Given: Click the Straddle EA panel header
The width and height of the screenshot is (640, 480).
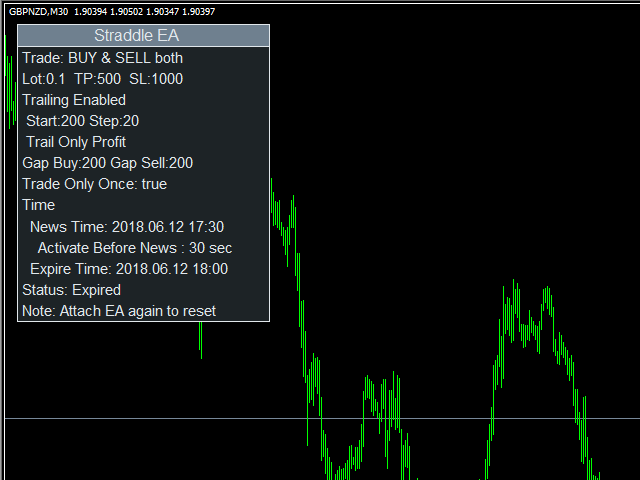Looking at the screenshot, I should coord(143,36).
